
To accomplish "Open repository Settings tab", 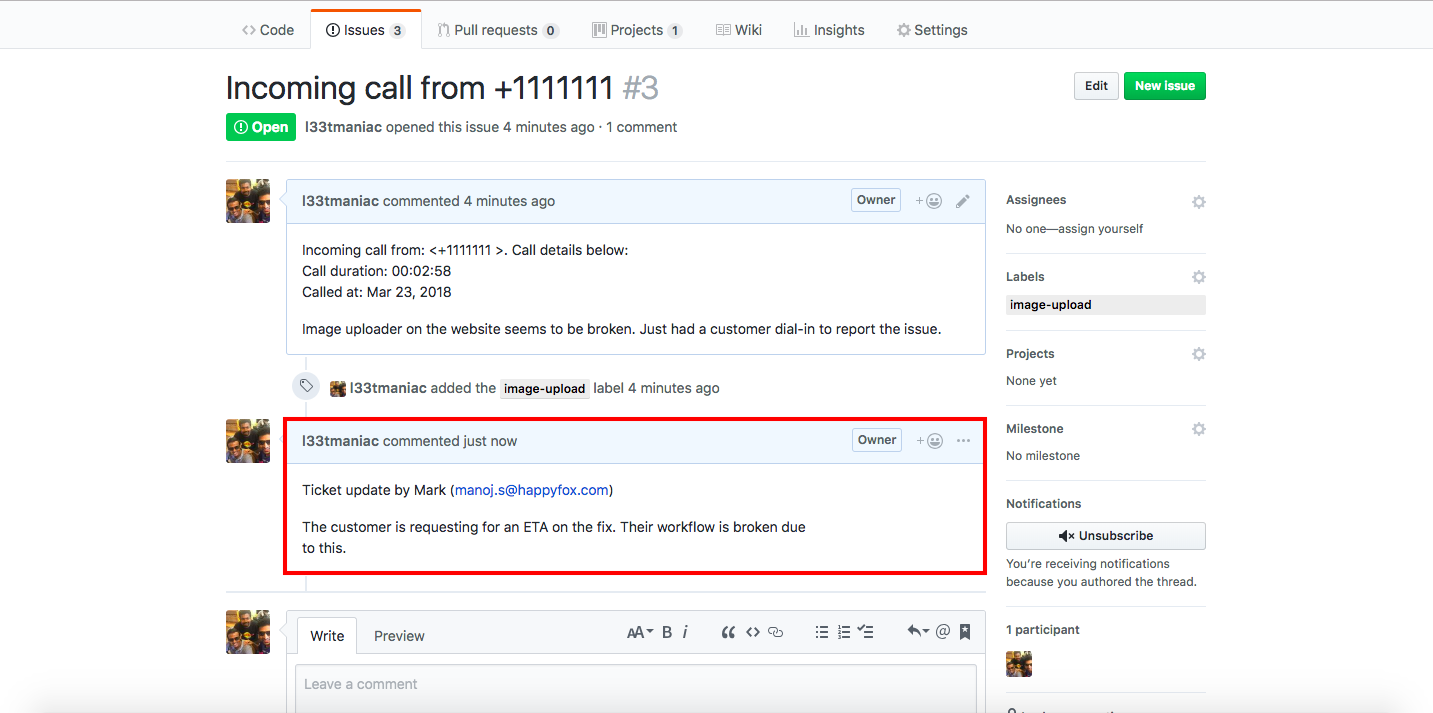I will pos(932,30).
